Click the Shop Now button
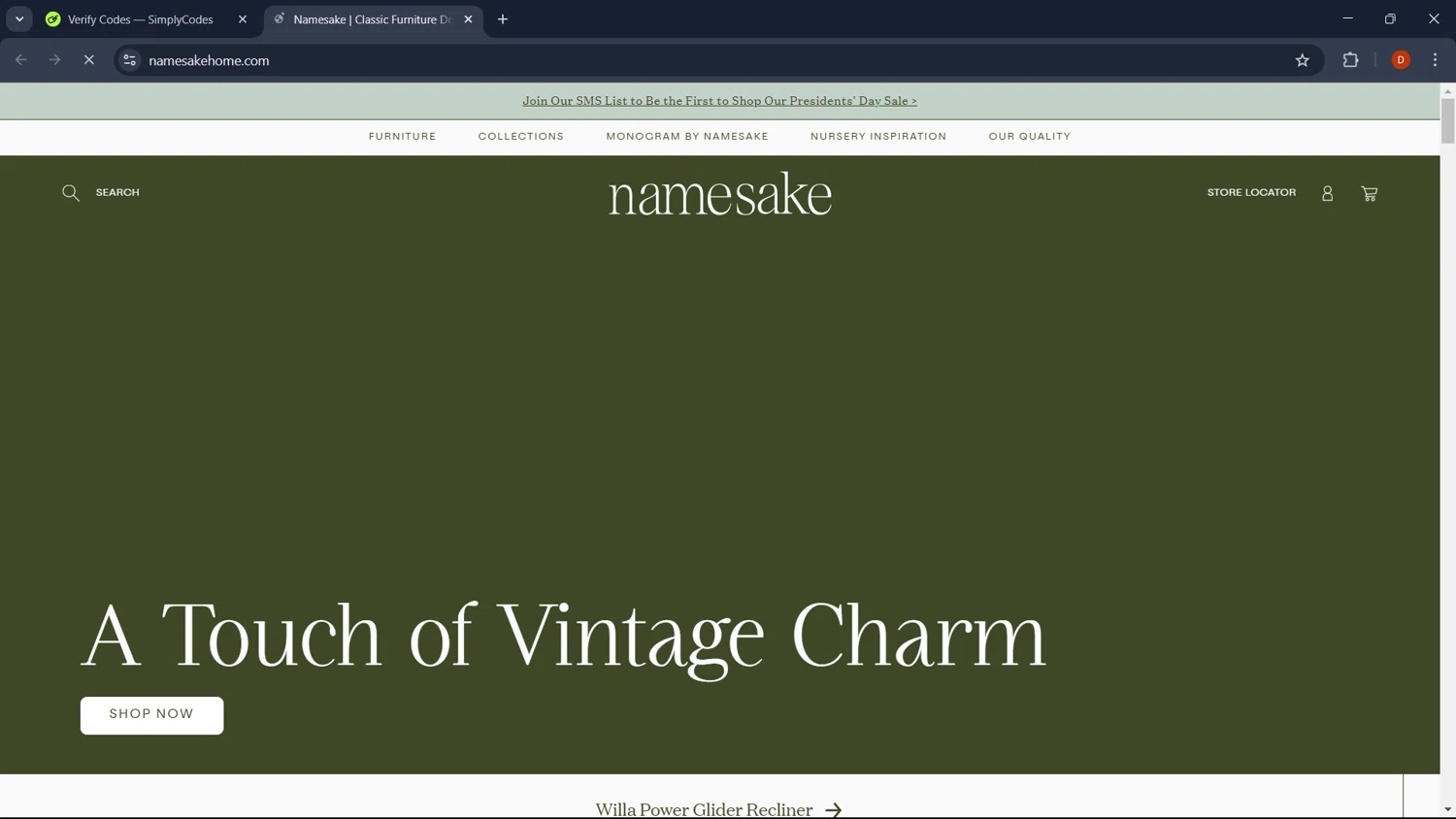Image resolution: width=1456 pixels, height=819 pixels. point(151,715)
